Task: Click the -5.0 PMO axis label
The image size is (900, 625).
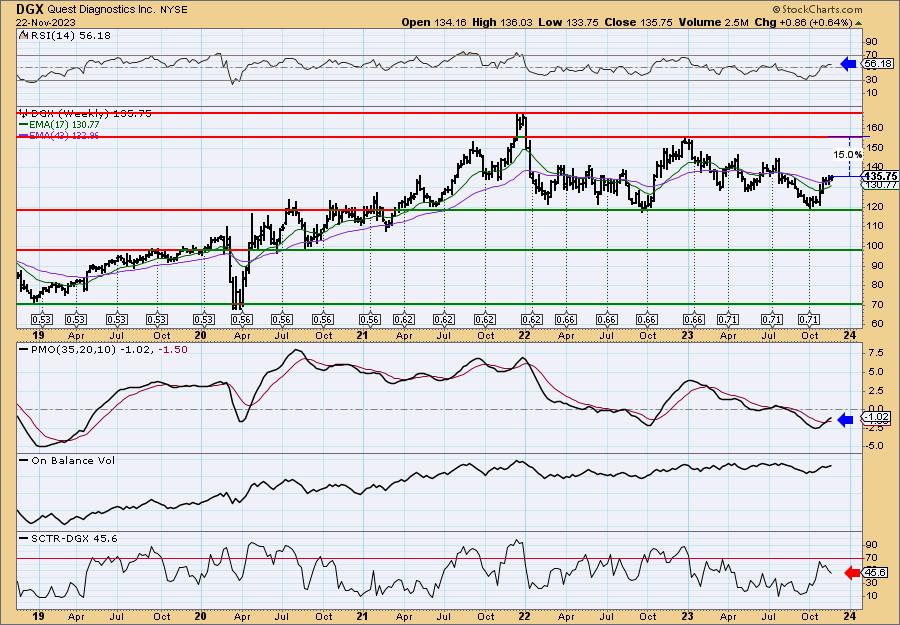Action: [873, 445]
